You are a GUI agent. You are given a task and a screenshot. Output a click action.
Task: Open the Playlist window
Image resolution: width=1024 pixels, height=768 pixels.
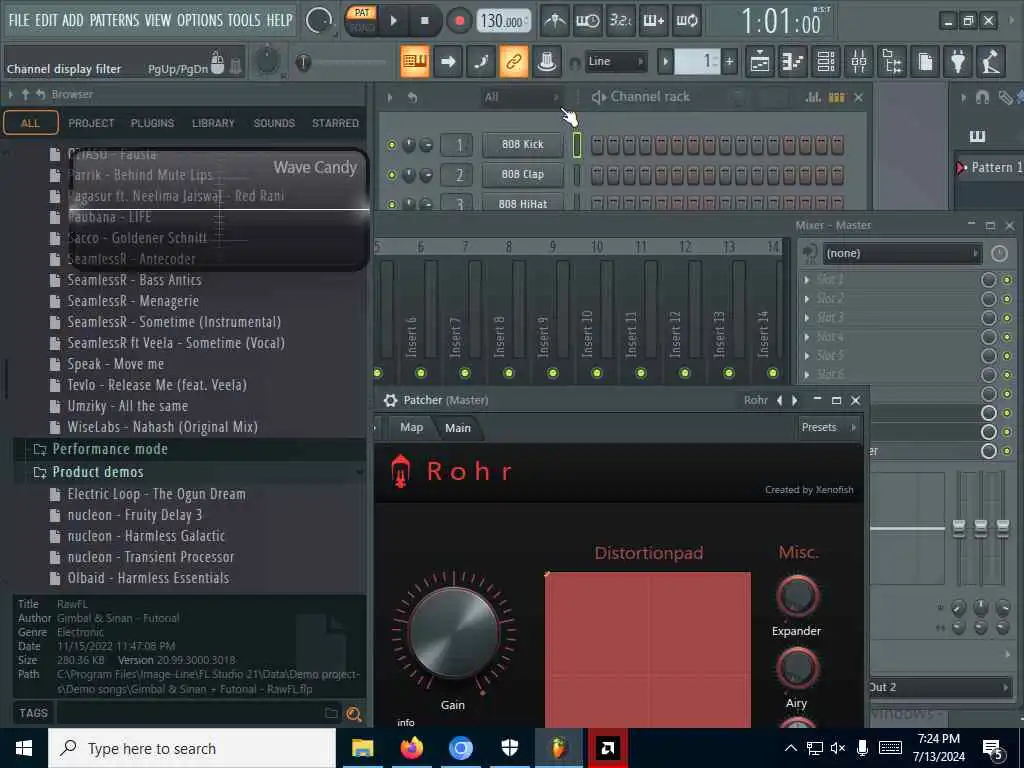[760, 62]
